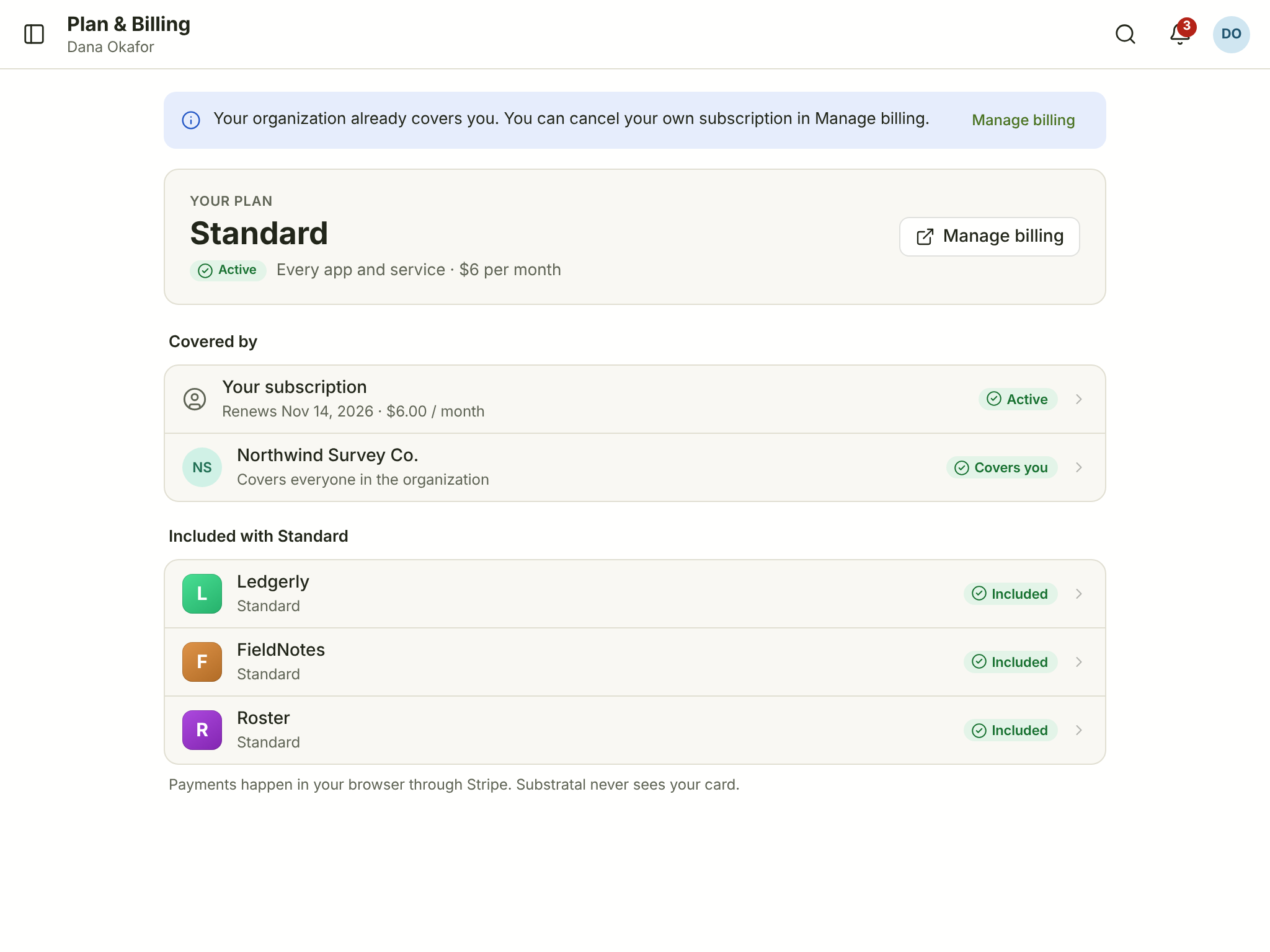Open the FieldNotes row chevron
This screenshot has height=952, width=1270.
tap(1079, 662)
